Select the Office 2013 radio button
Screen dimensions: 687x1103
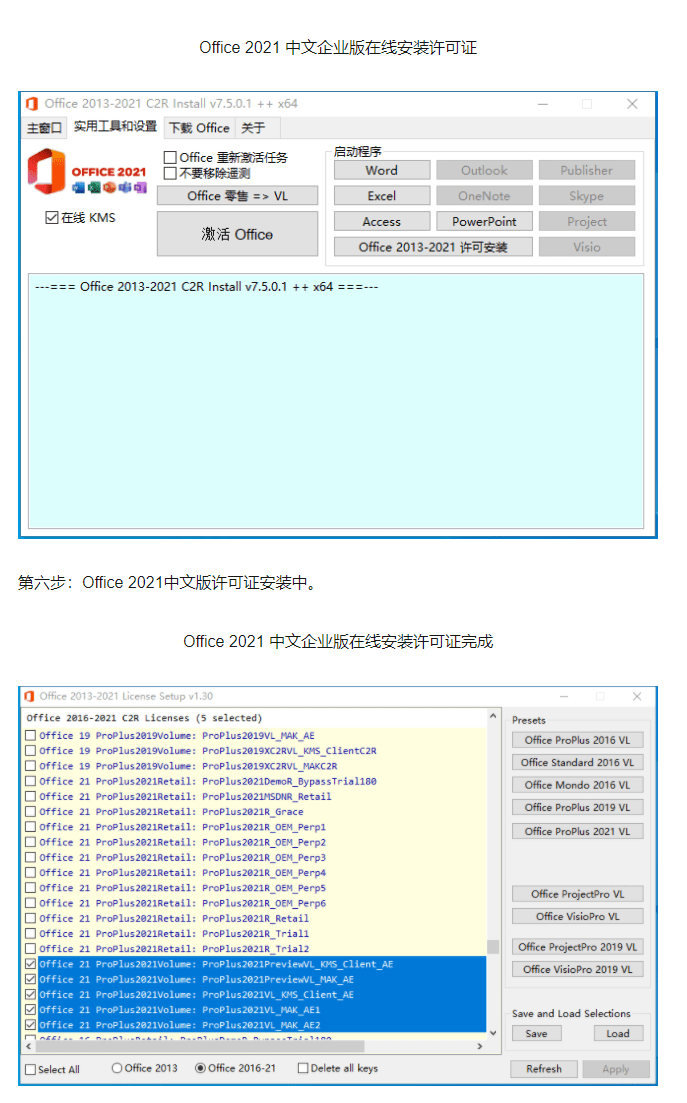click(117, 1068)
